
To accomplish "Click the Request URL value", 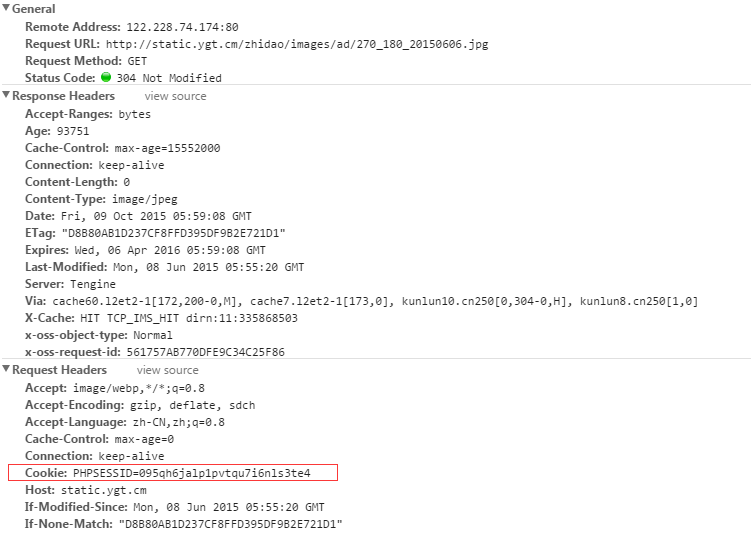I will coord(296,44).
